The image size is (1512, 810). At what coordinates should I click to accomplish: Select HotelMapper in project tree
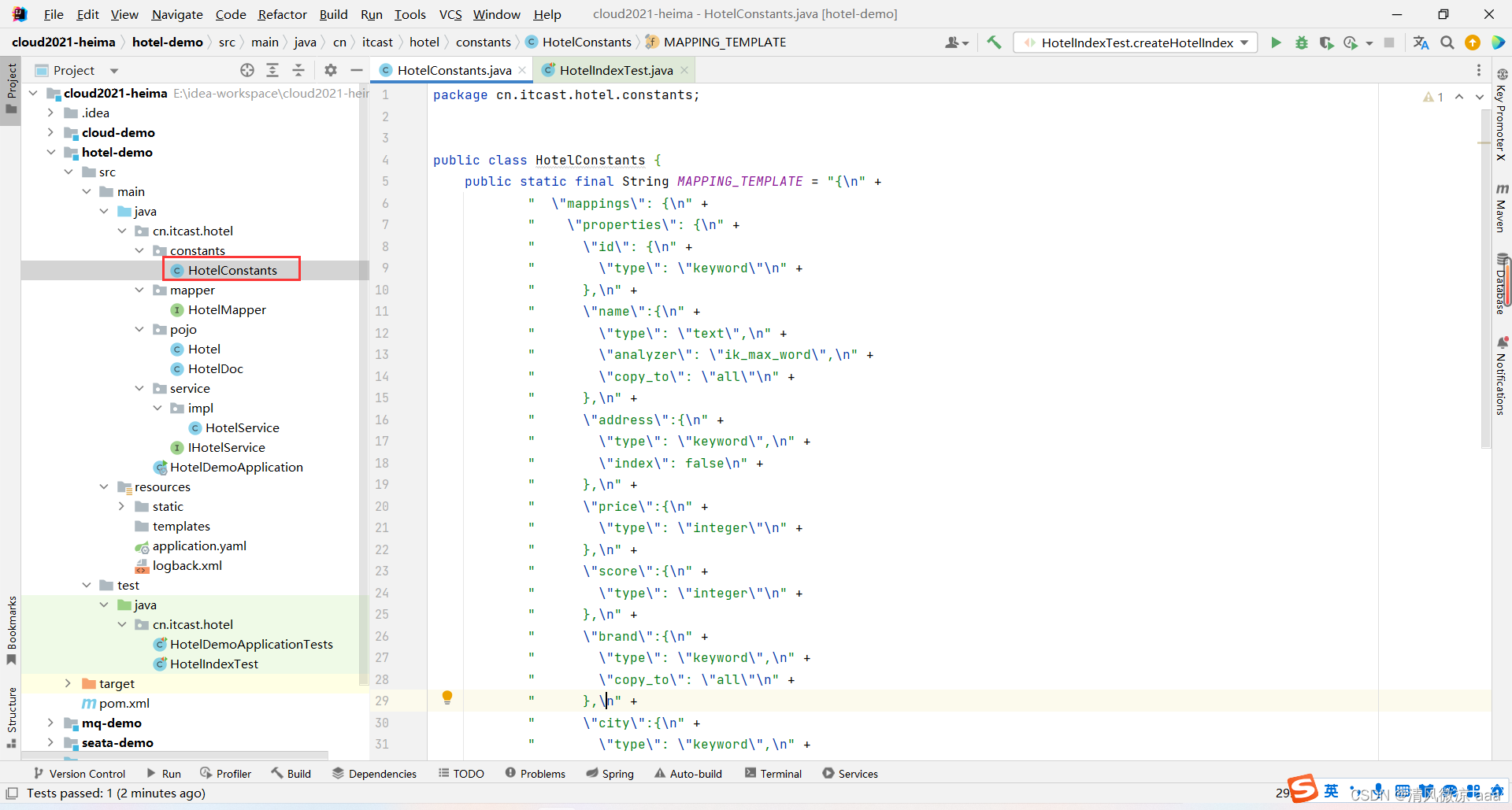(x=227, y=309)
